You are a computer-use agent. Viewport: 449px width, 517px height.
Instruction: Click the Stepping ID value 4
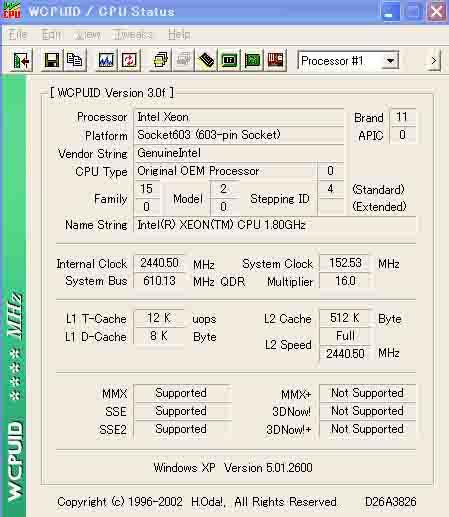click(330, 189)
